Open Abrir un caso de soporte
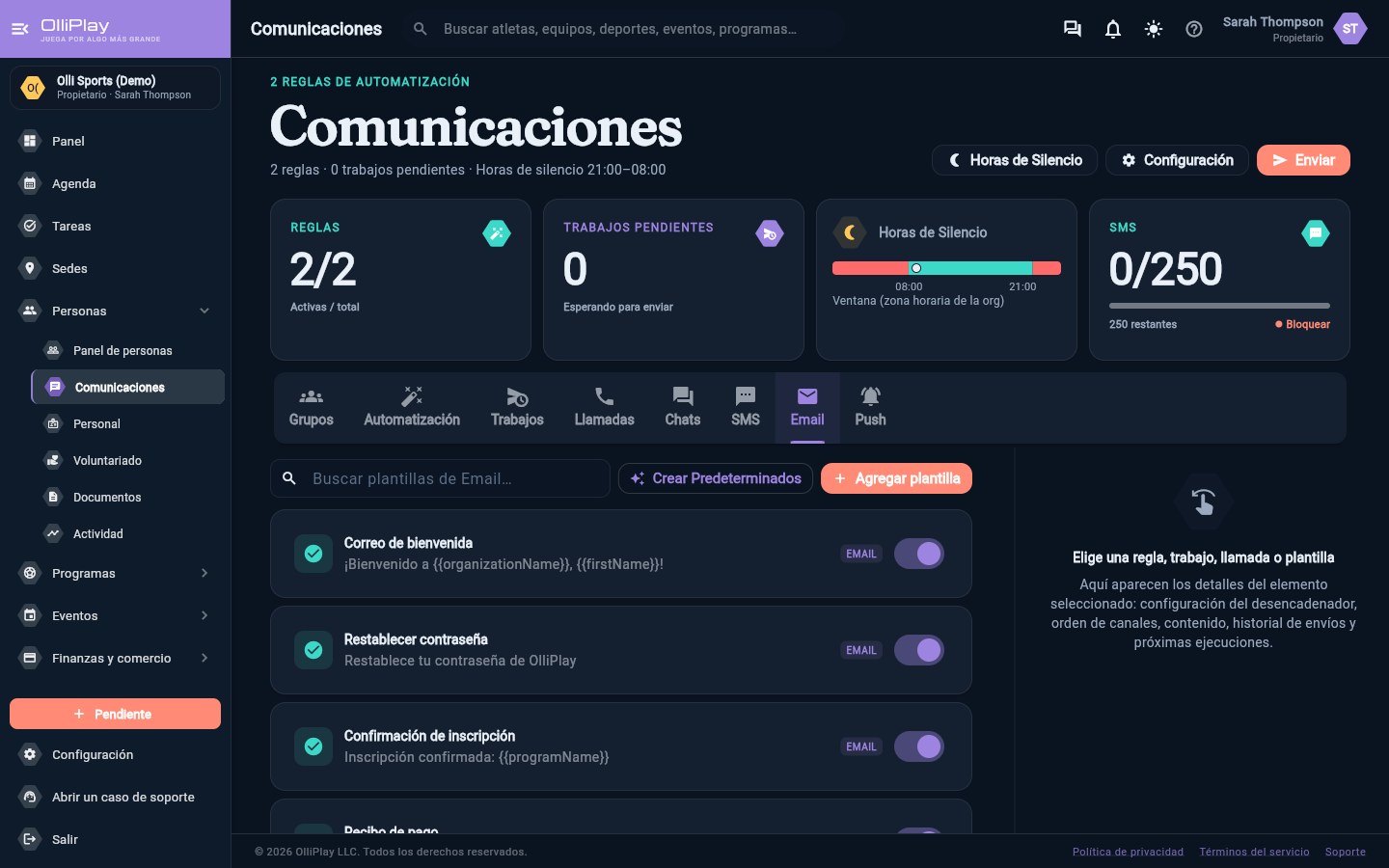The image size is (1389, 868). 116,797
